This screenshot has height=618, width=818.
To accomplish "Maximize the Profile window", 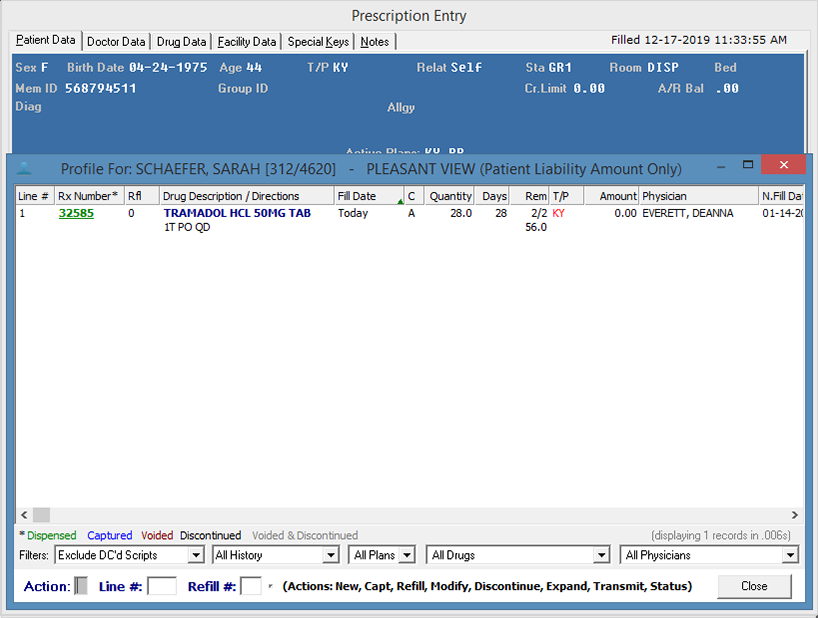I will coord(747,165).
